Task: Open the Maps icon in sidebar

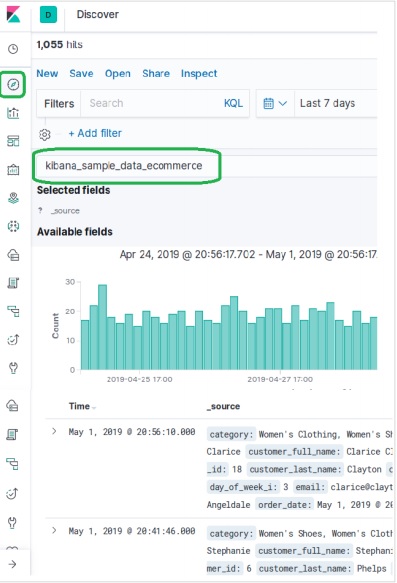Action: pyautogui.click(x=13, y=198)
